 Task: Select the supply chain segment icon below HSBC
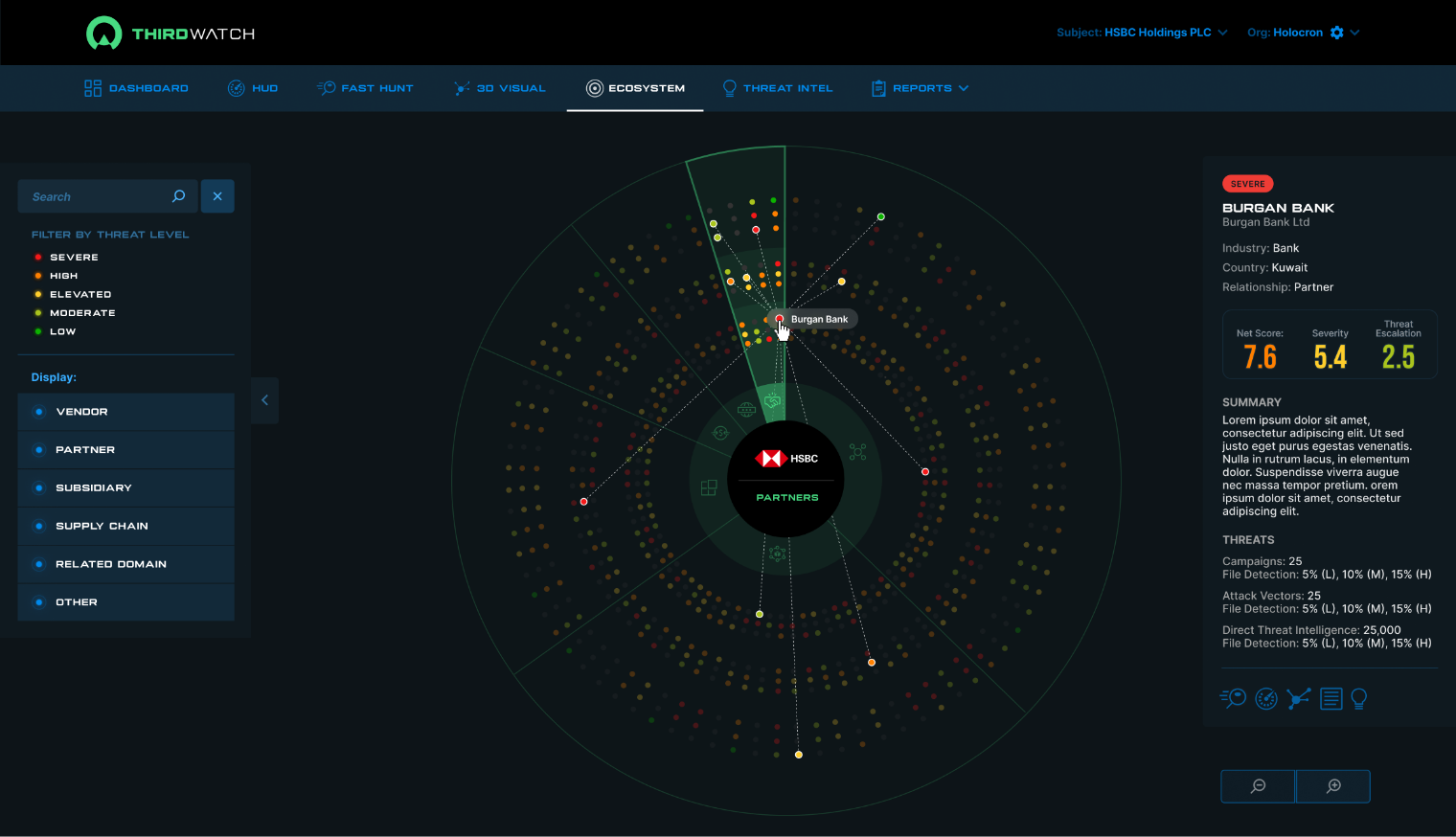777,554
